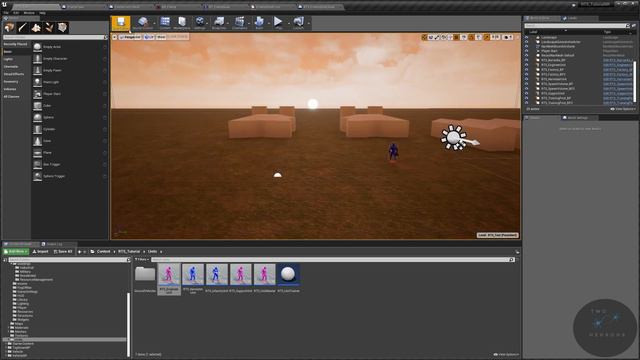Click the Box Trigger placement icon

click(38, 164)
